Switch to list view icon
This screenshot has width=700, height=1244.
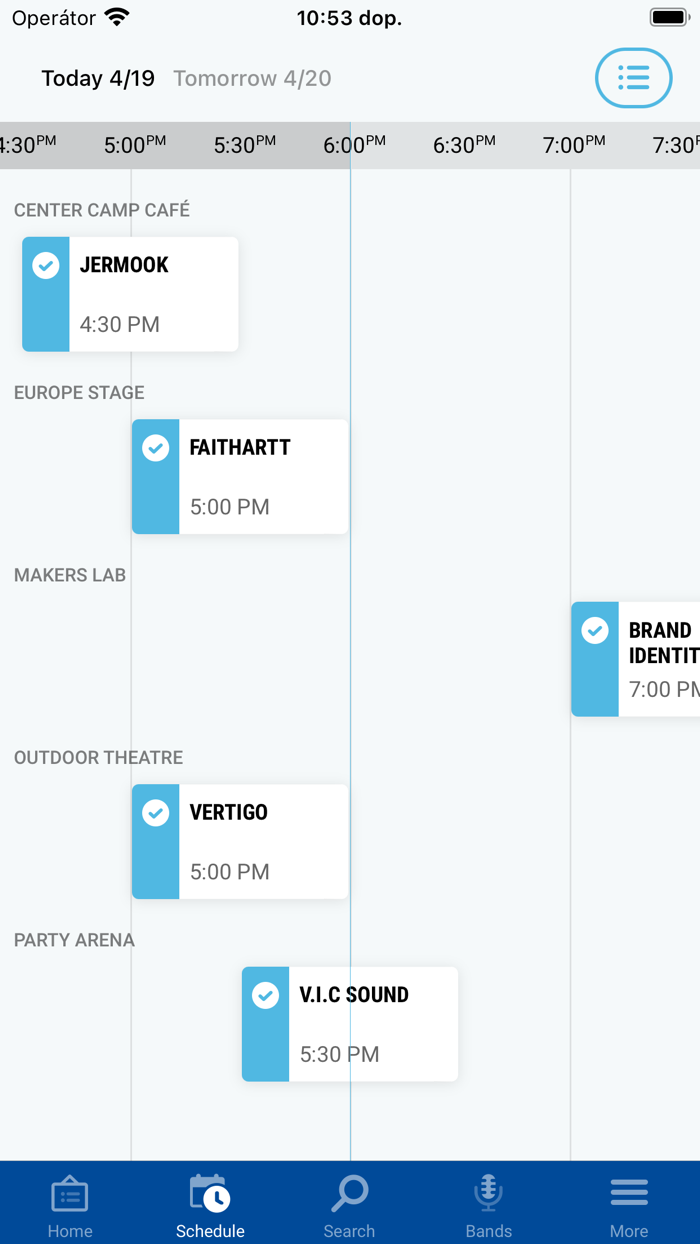(633, 78)
